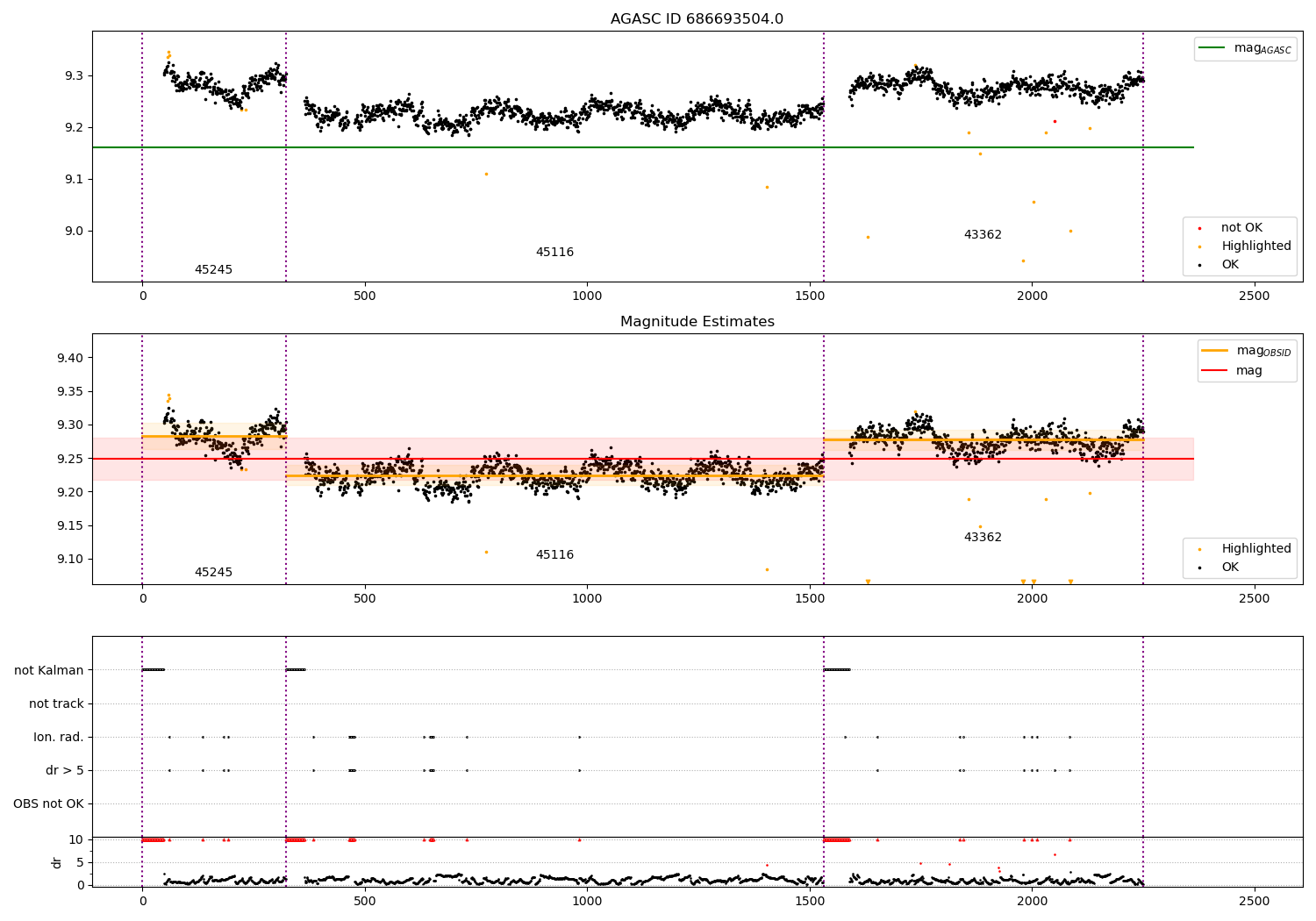Click y-axis tick 9.10 in the middle plot

[71, 559]
